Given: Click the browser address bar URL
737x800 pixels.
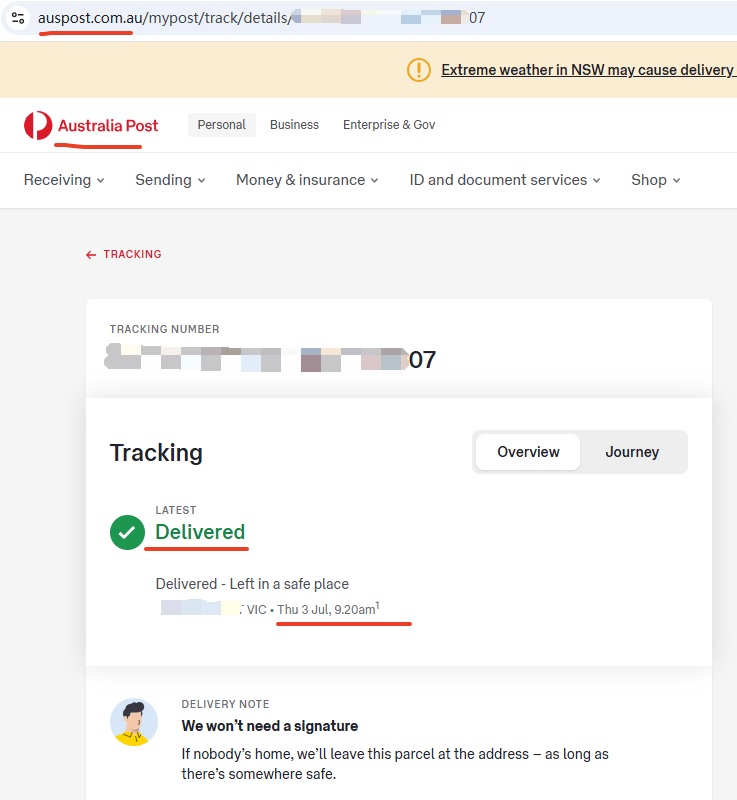Looking at the screenshot, I should click(261, 18).
